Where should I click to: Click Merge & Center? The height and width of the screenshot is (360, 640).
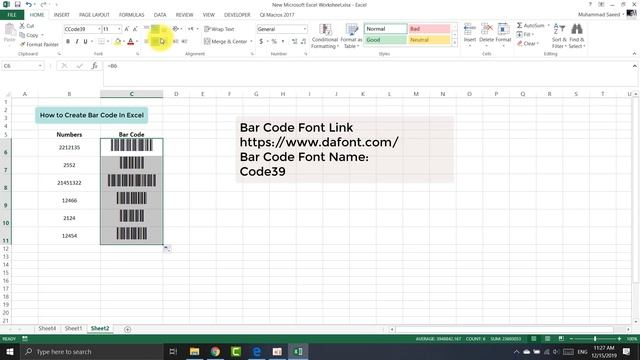coord(226,41)
